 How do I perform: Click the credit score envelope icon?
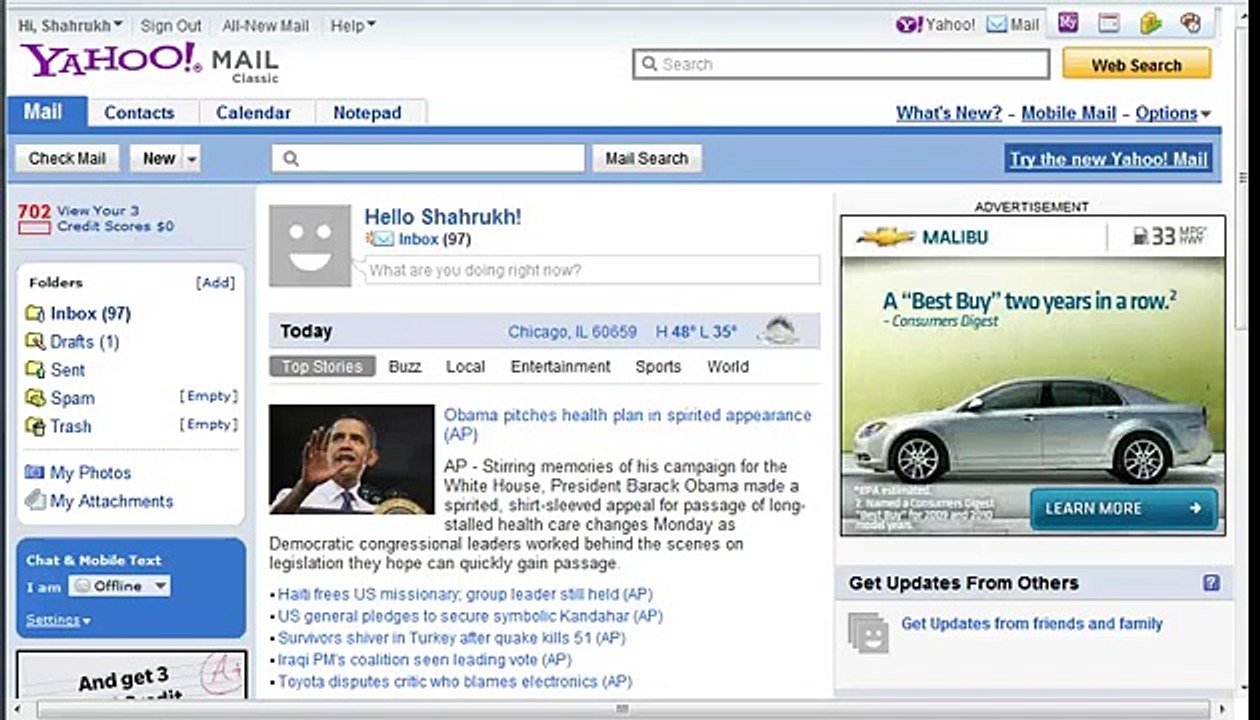[34, 228]
